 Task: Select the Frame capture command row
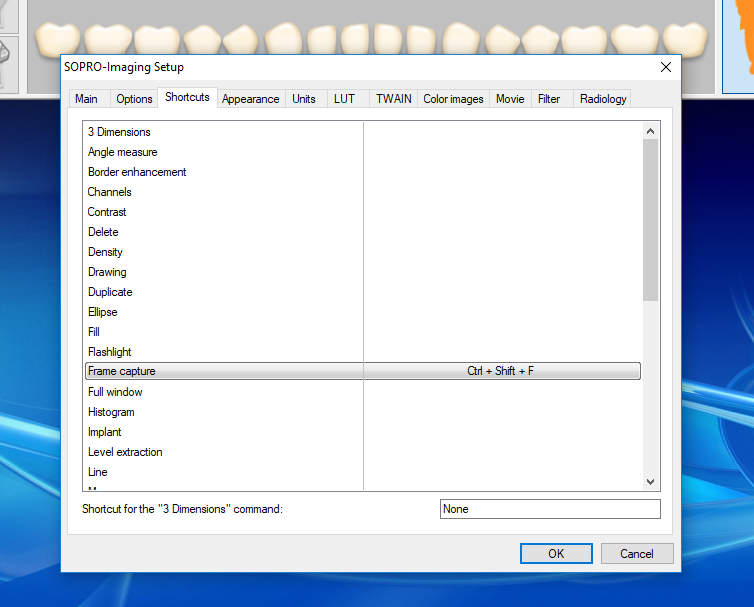coord(363,371)
